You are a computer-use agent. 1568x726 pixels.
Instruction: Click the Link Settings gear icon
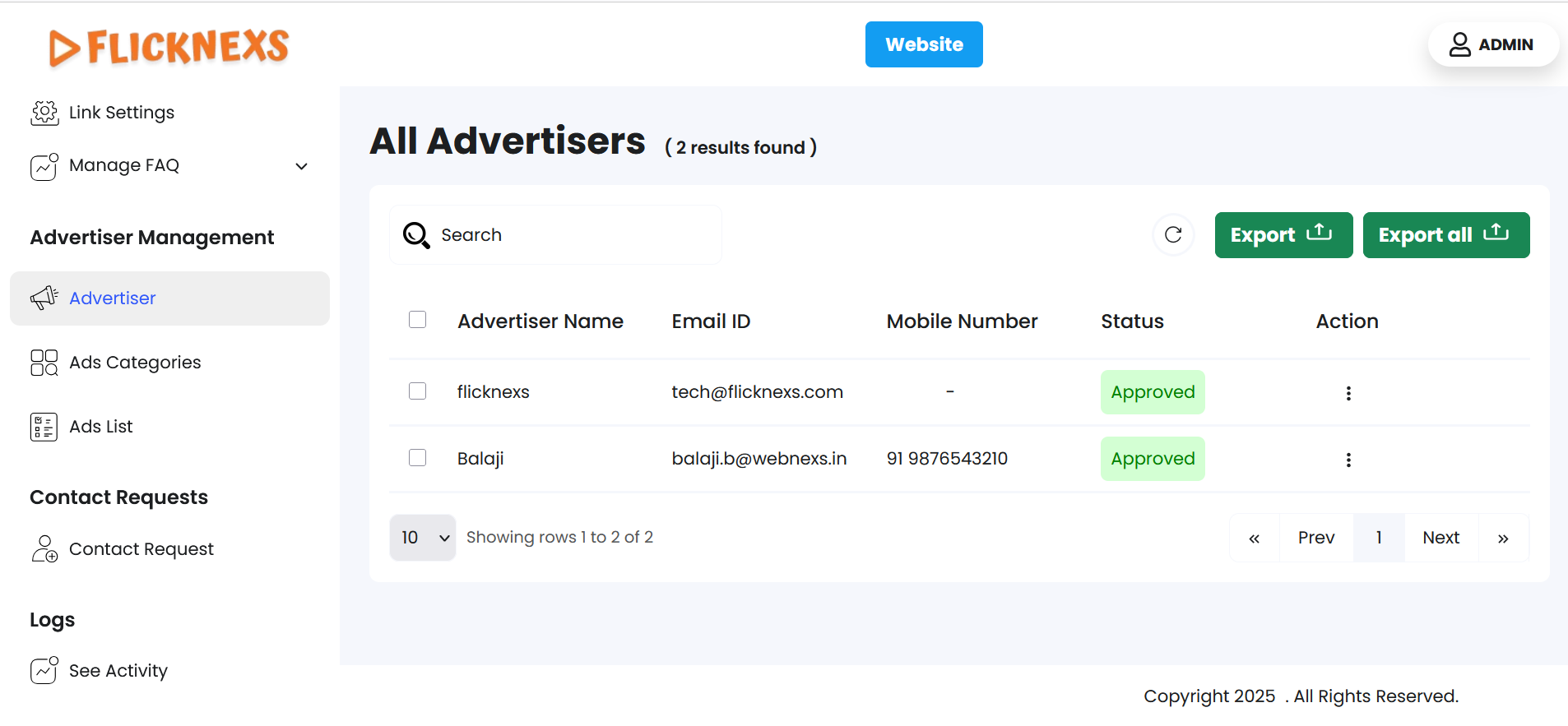point(44,113)
